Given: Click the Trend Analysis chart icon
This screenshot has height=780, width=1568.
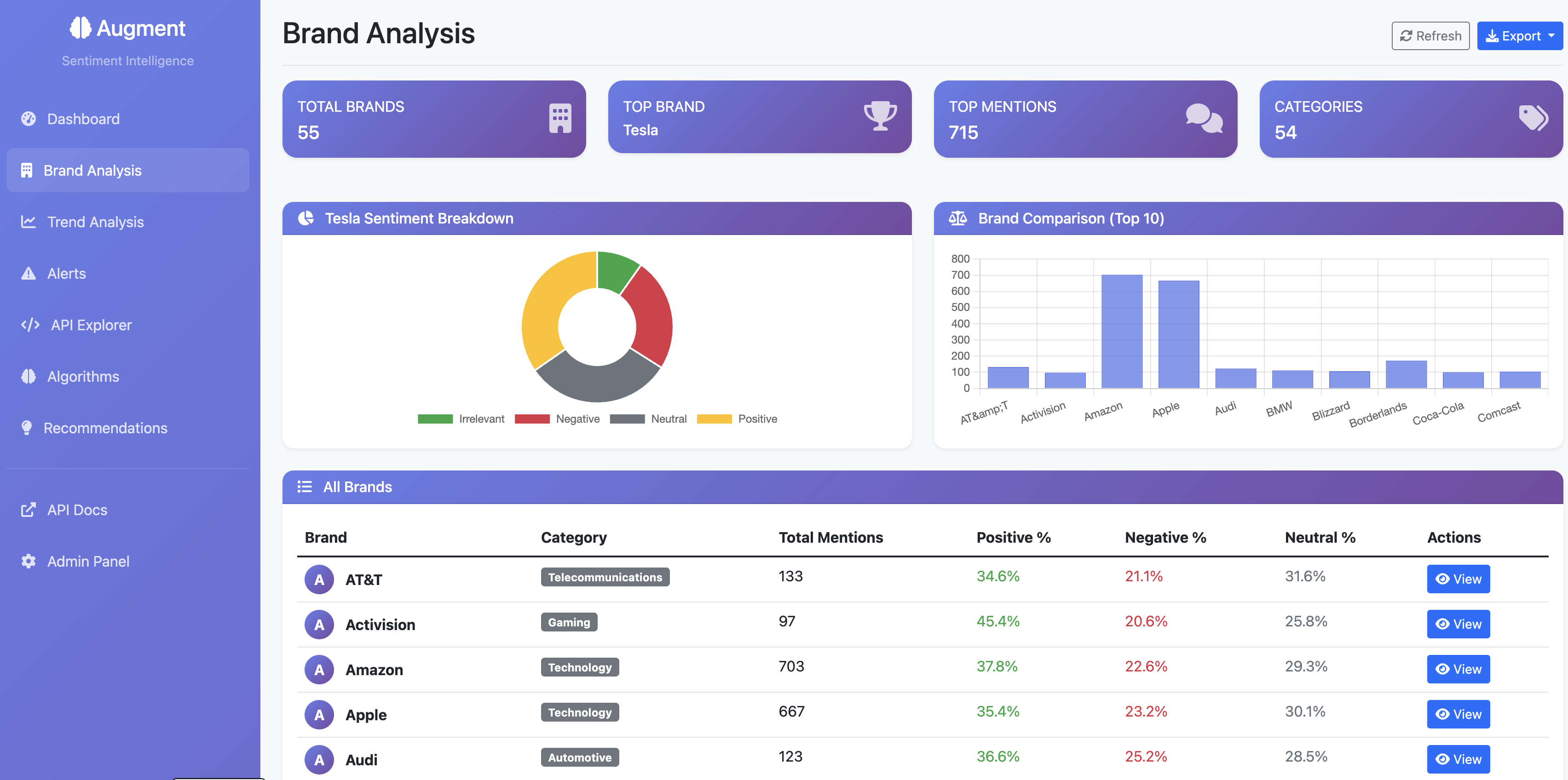Looking at the screenshot, I should tap(29, 222).
